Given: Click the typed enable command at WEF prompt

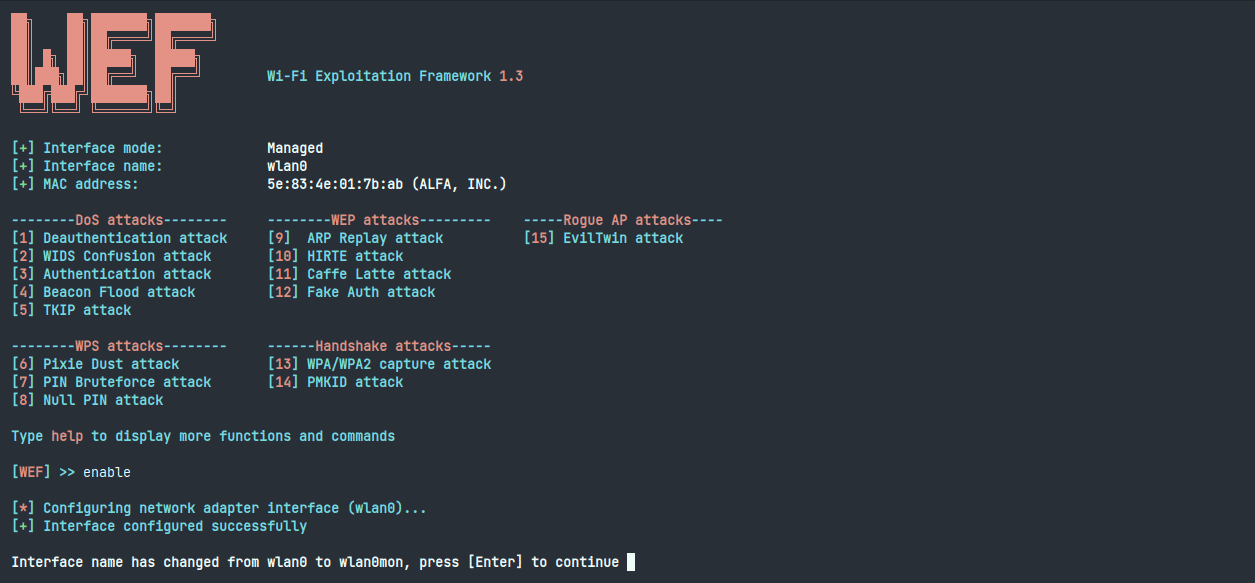Looking at the screenshot, I should [x=106, y=472].
